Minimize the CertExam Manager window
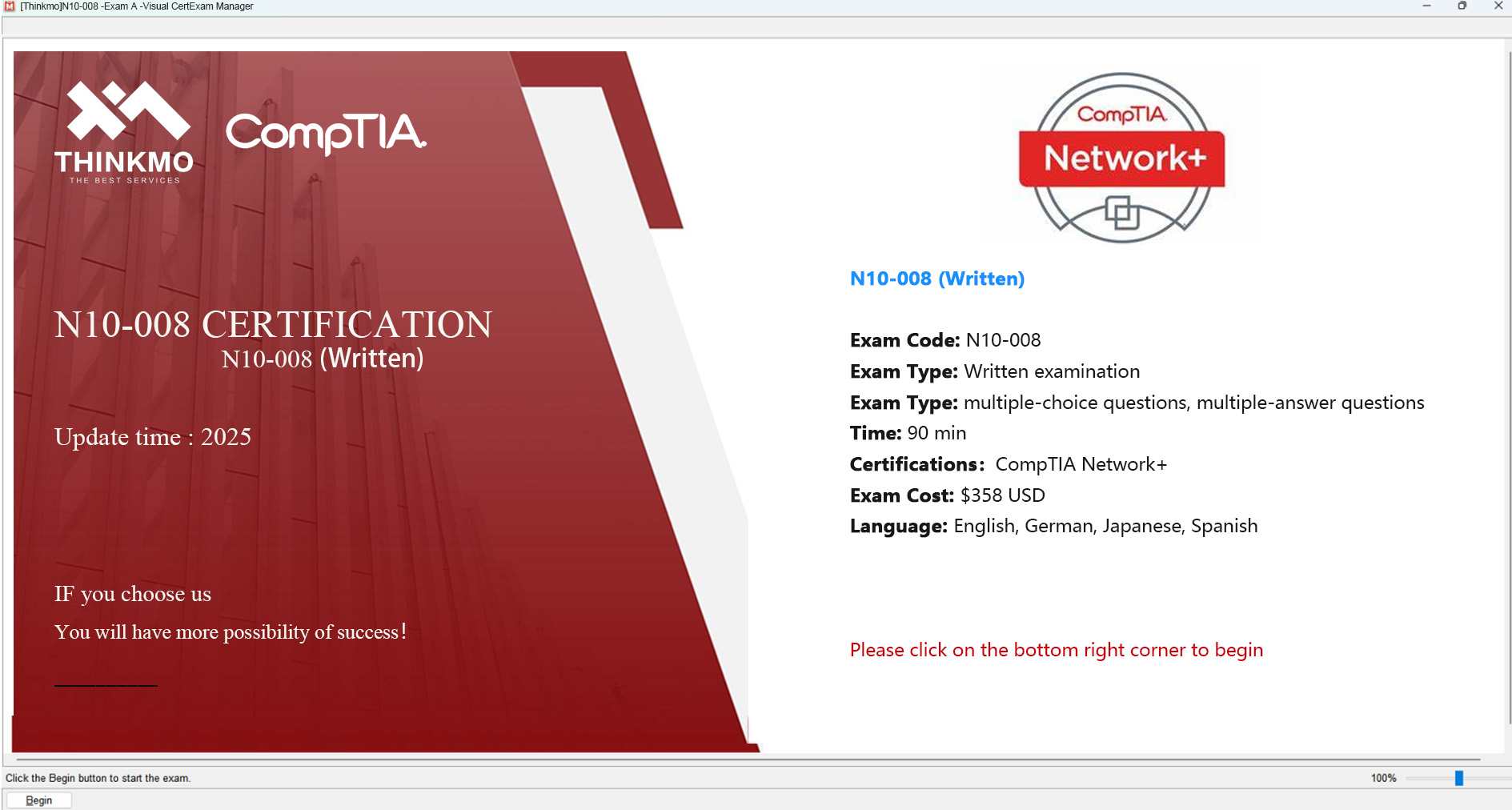Image resolution: width=1512 pixels, height=810 pixels. click(x=1426, y=6)
